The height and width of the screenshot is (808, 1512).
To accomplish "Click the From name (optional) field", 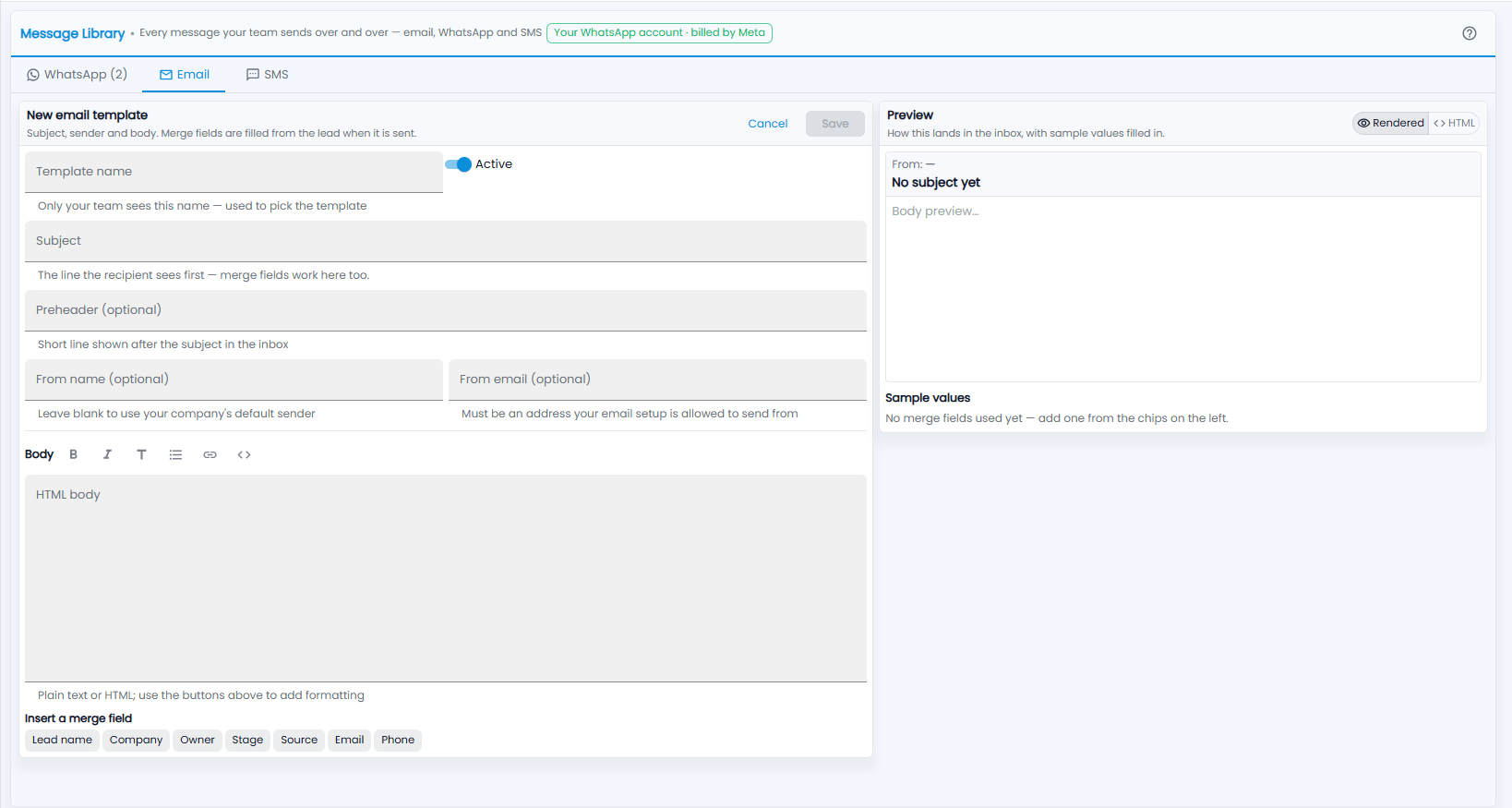I will 234,380.
